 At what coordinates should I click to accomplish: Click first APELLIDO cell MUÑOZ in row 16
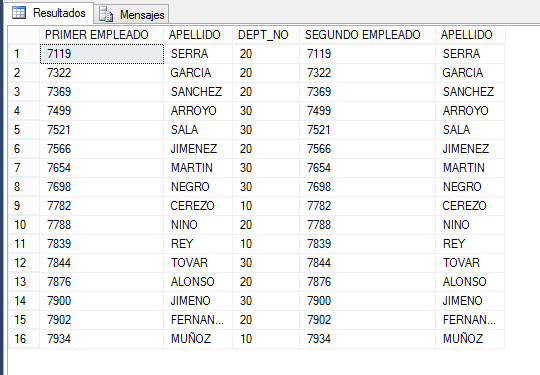(198, 339)
